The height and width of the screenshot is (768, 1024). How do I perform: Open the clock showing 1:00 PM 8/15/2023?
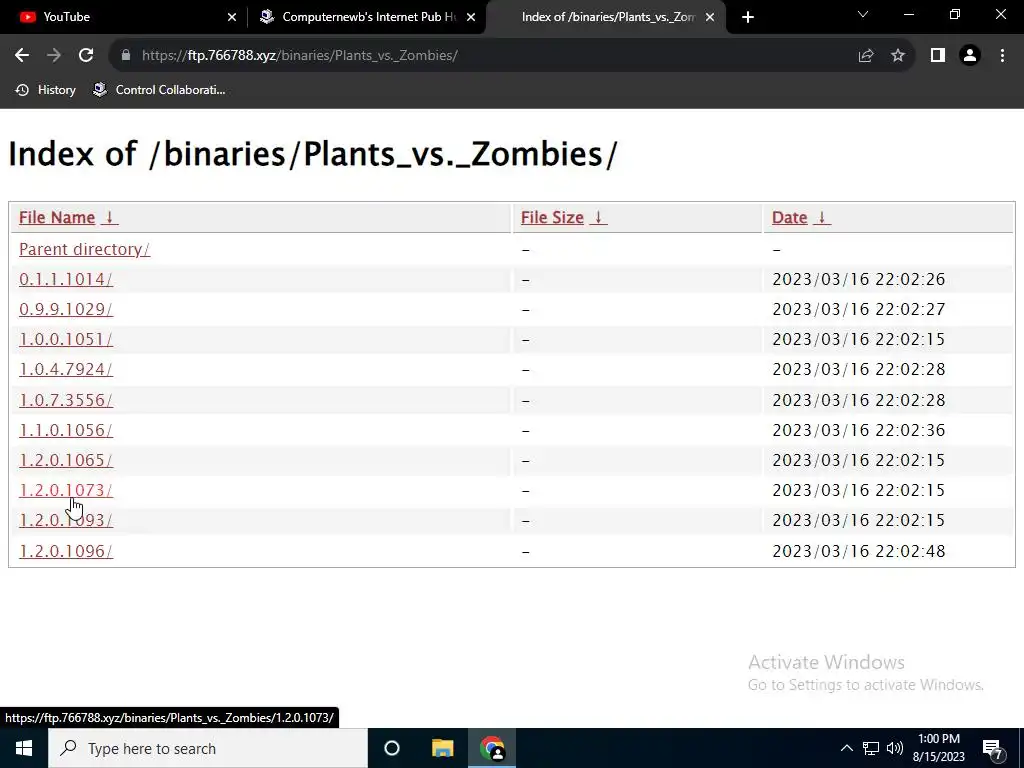pyautogui.click(x=938, y=748)
